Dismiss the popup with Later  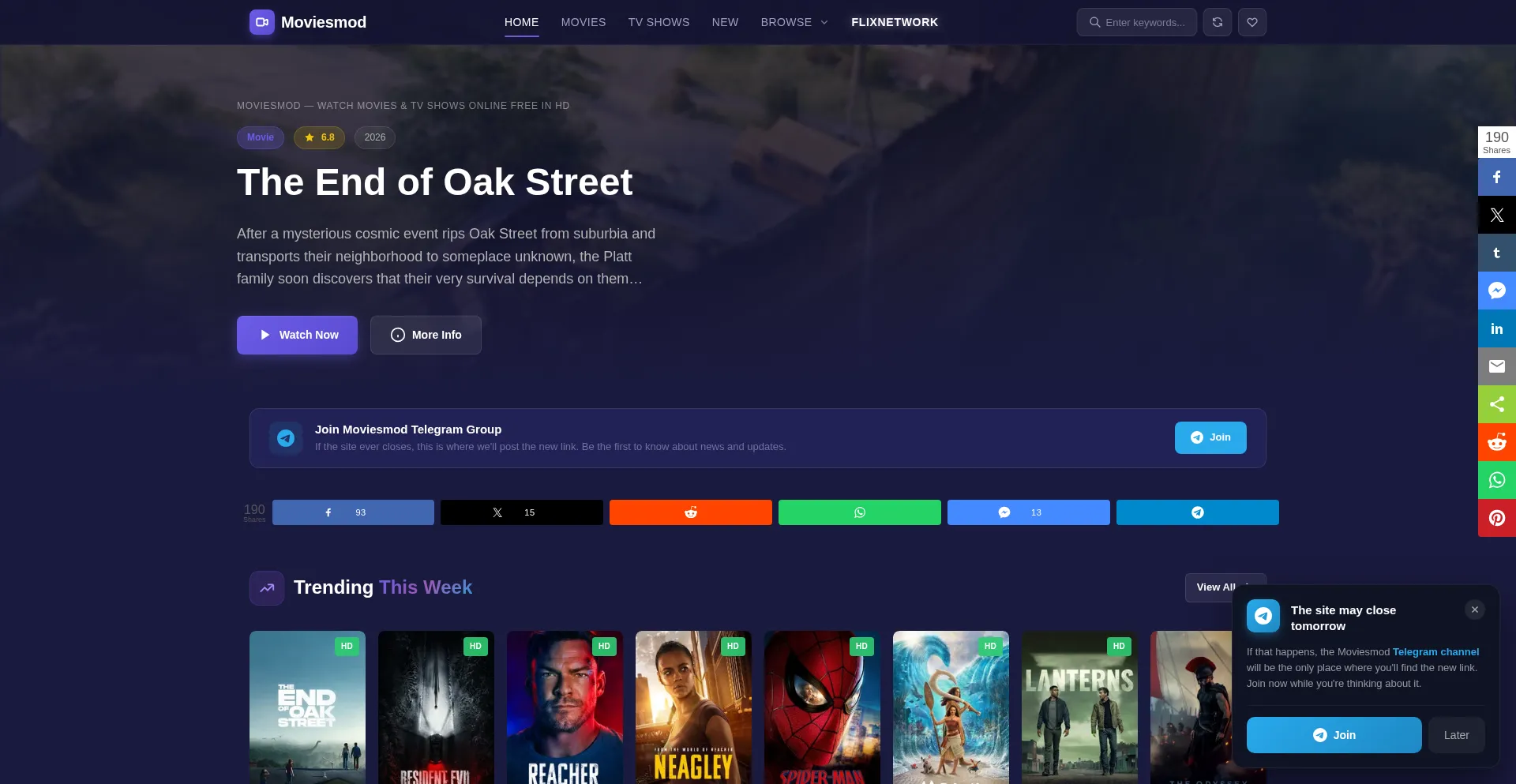pos(1457,735)
